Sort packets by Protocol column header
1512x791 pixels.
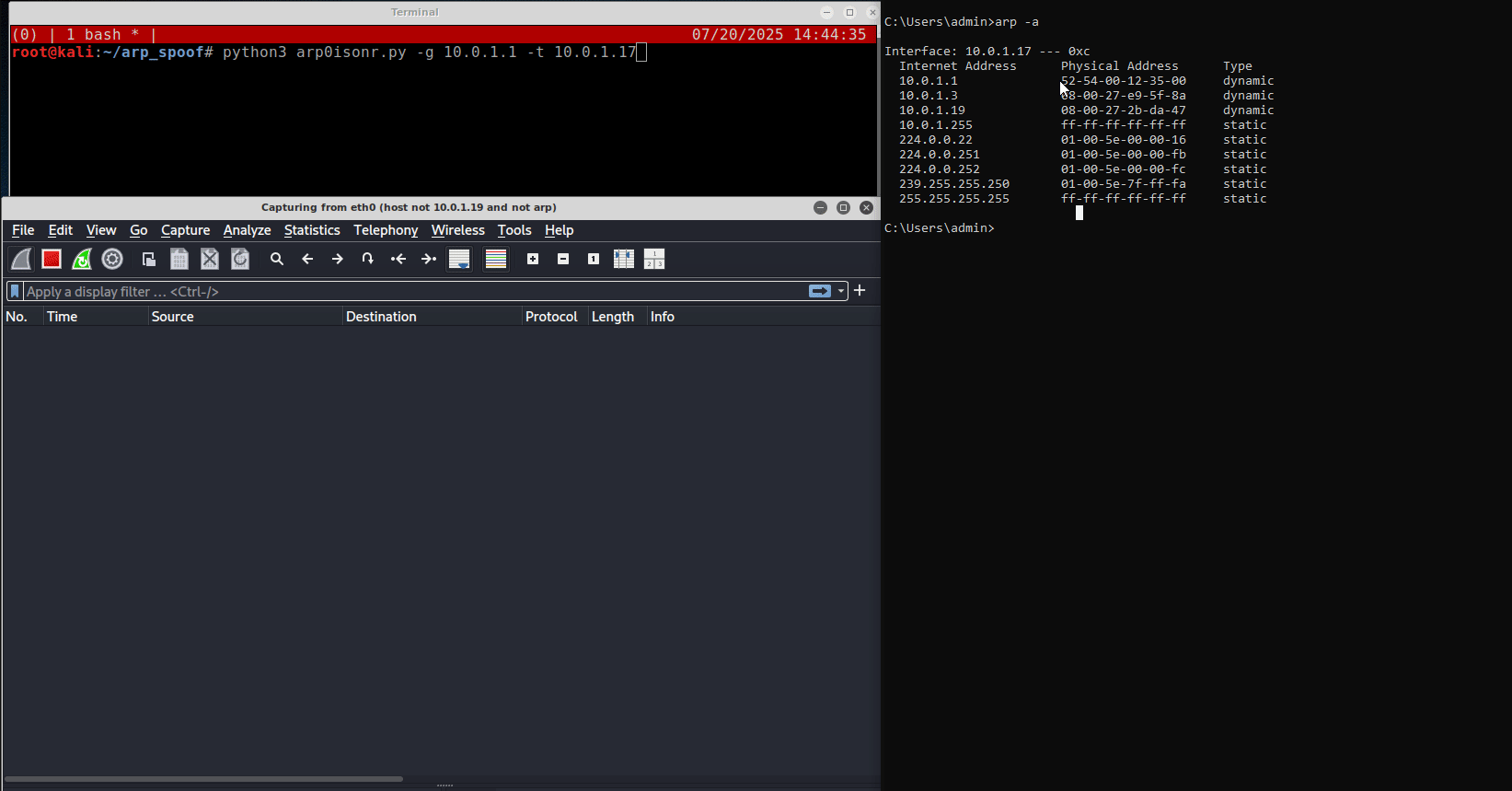click(551, 317)
